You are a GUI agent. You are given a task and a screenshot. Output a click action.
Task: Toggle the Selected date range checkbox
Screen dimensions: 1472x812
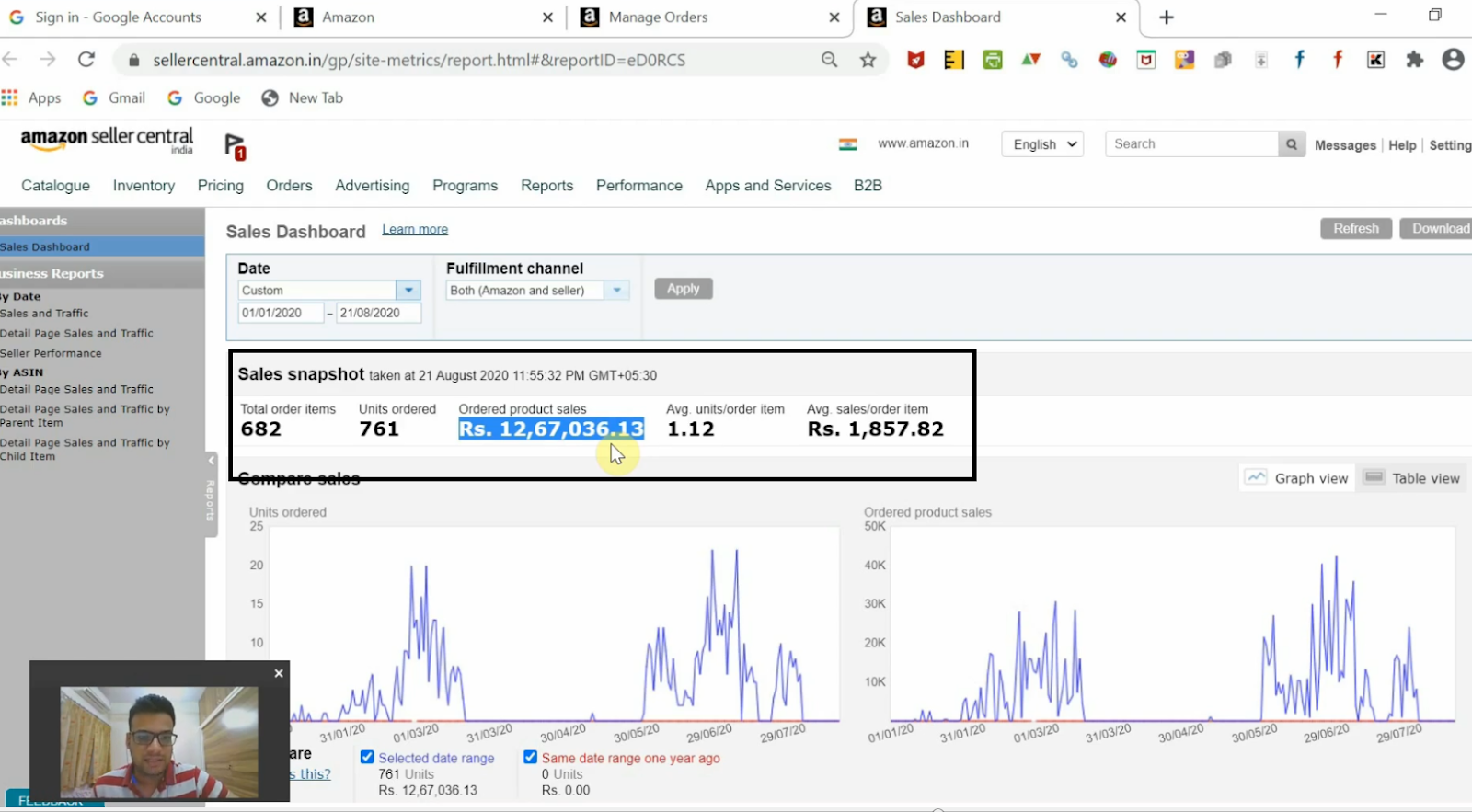coord(367,757)
